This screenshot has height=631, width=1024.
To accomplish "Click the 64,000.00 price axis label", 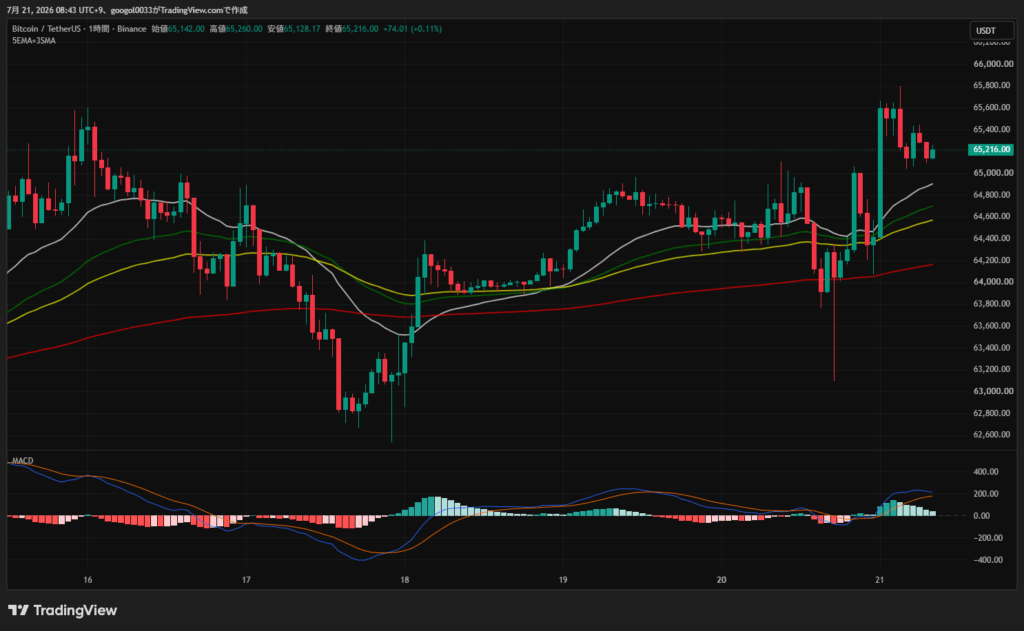I will tap(993, 282).
